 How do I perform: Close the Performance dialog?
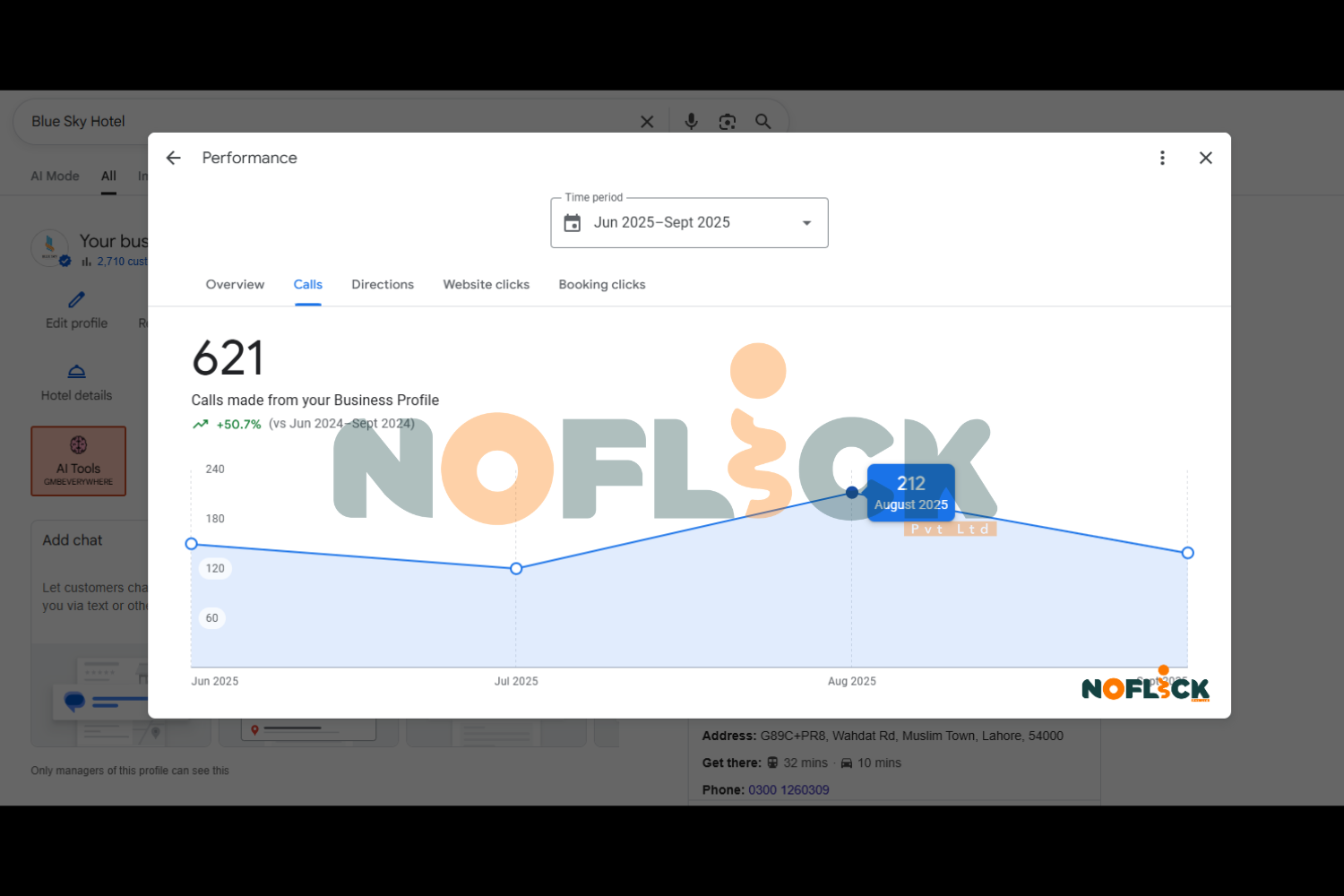click(1206, 158)
